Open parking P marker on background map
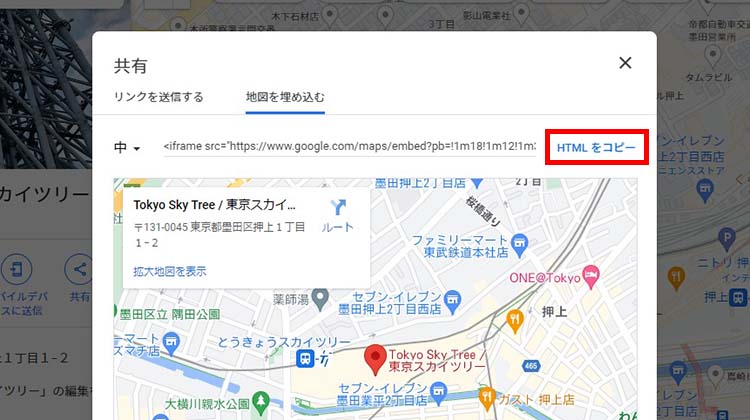 (x=727, y=239)
